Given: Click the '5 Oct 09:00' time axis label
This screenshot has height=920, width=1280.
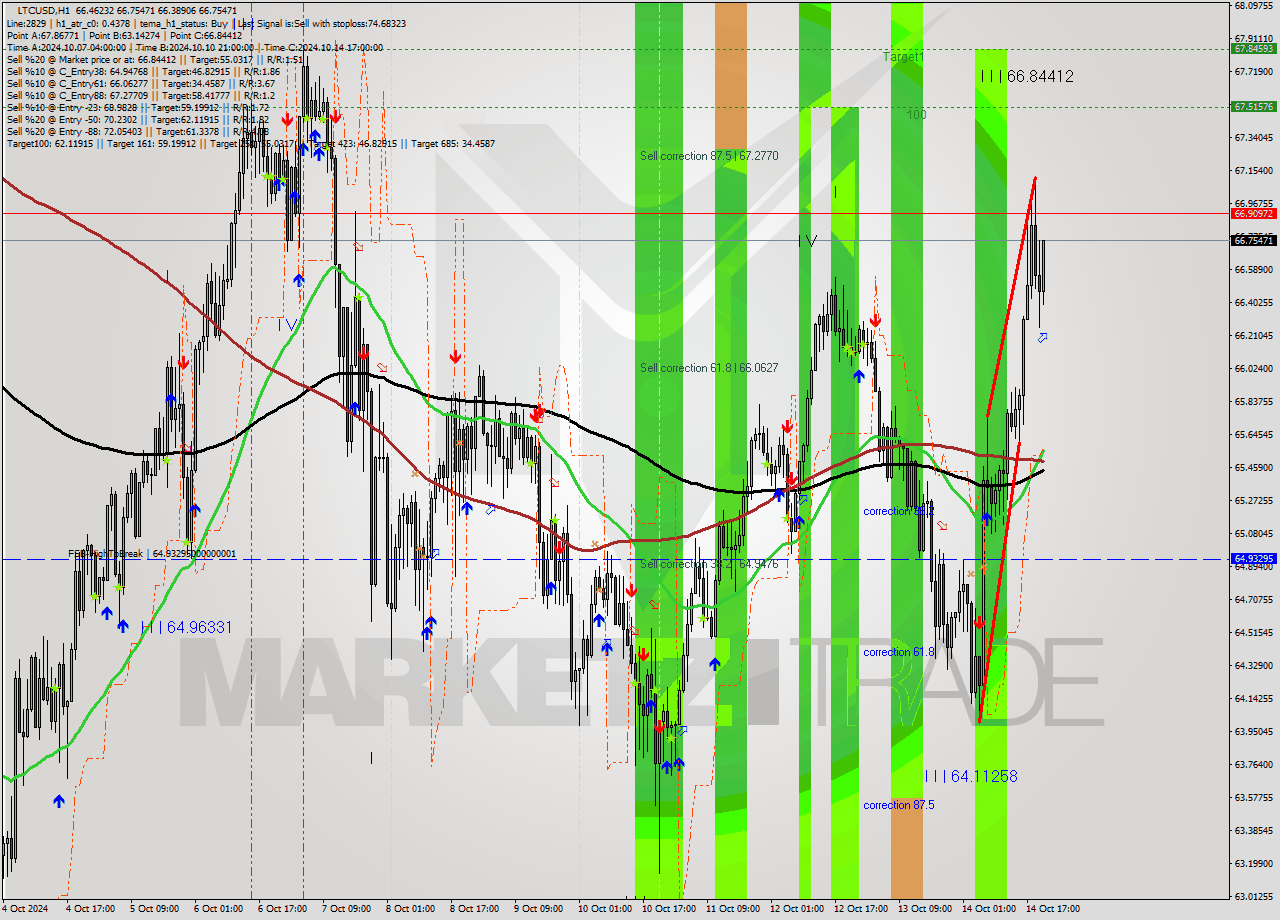Looking at the screenshot, I should (x=155, y=909).
